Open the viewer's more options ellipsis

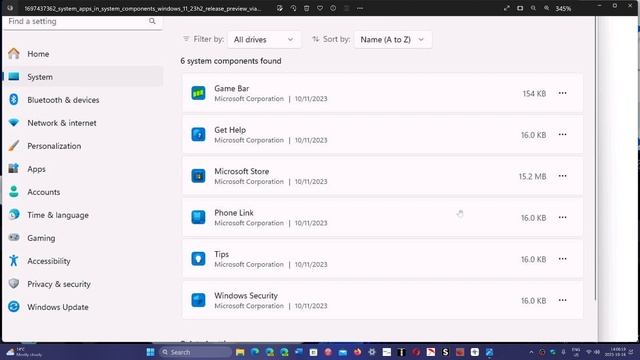pyautogui.click(x=360, y=8)
